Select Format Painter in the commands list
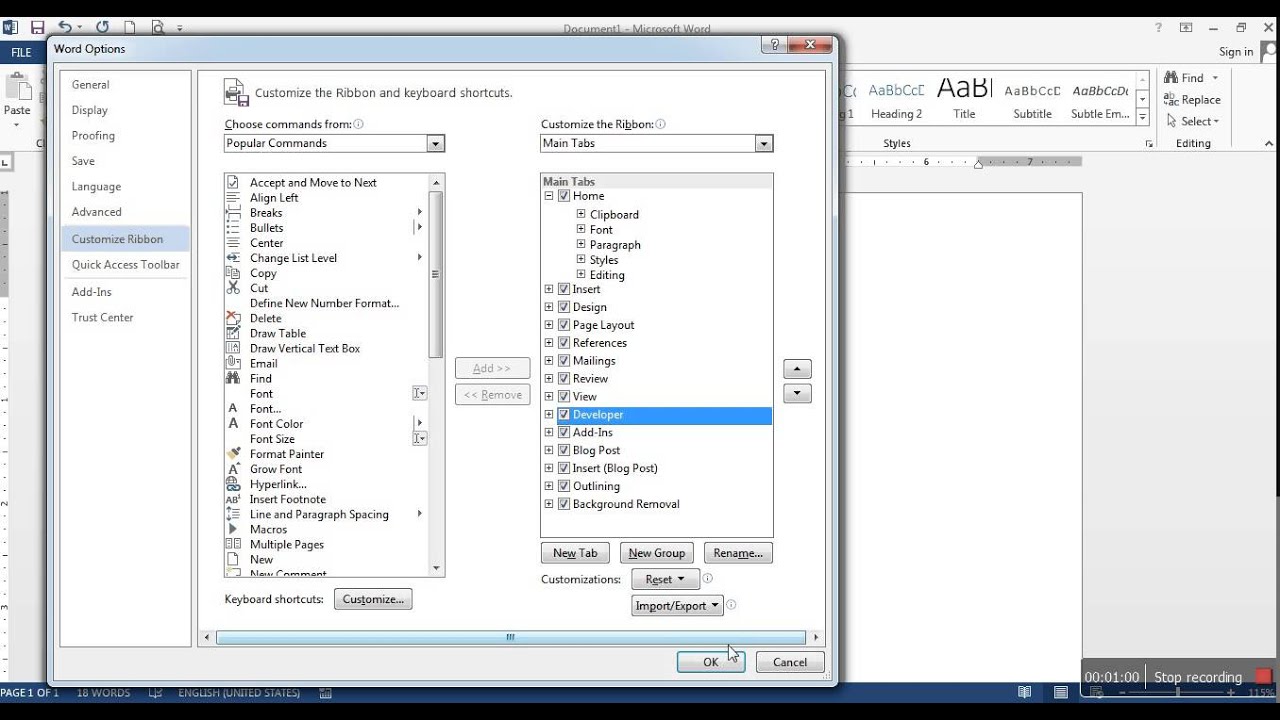 [x=286, y=454]
